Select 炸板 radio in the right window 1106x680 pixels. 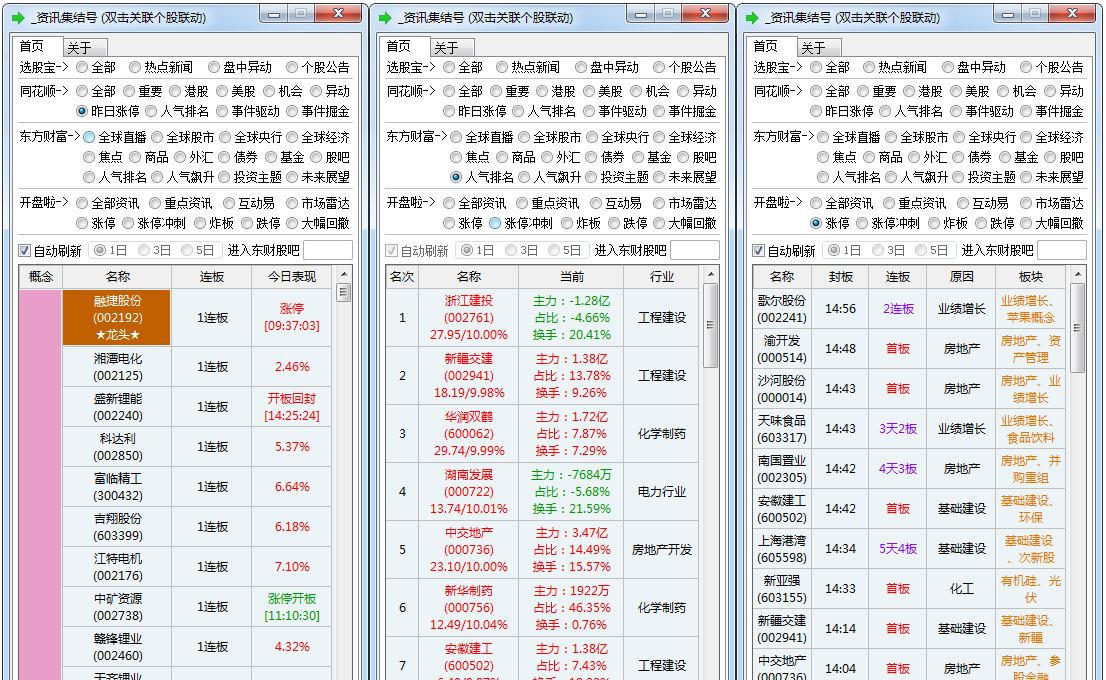[934, 223]
